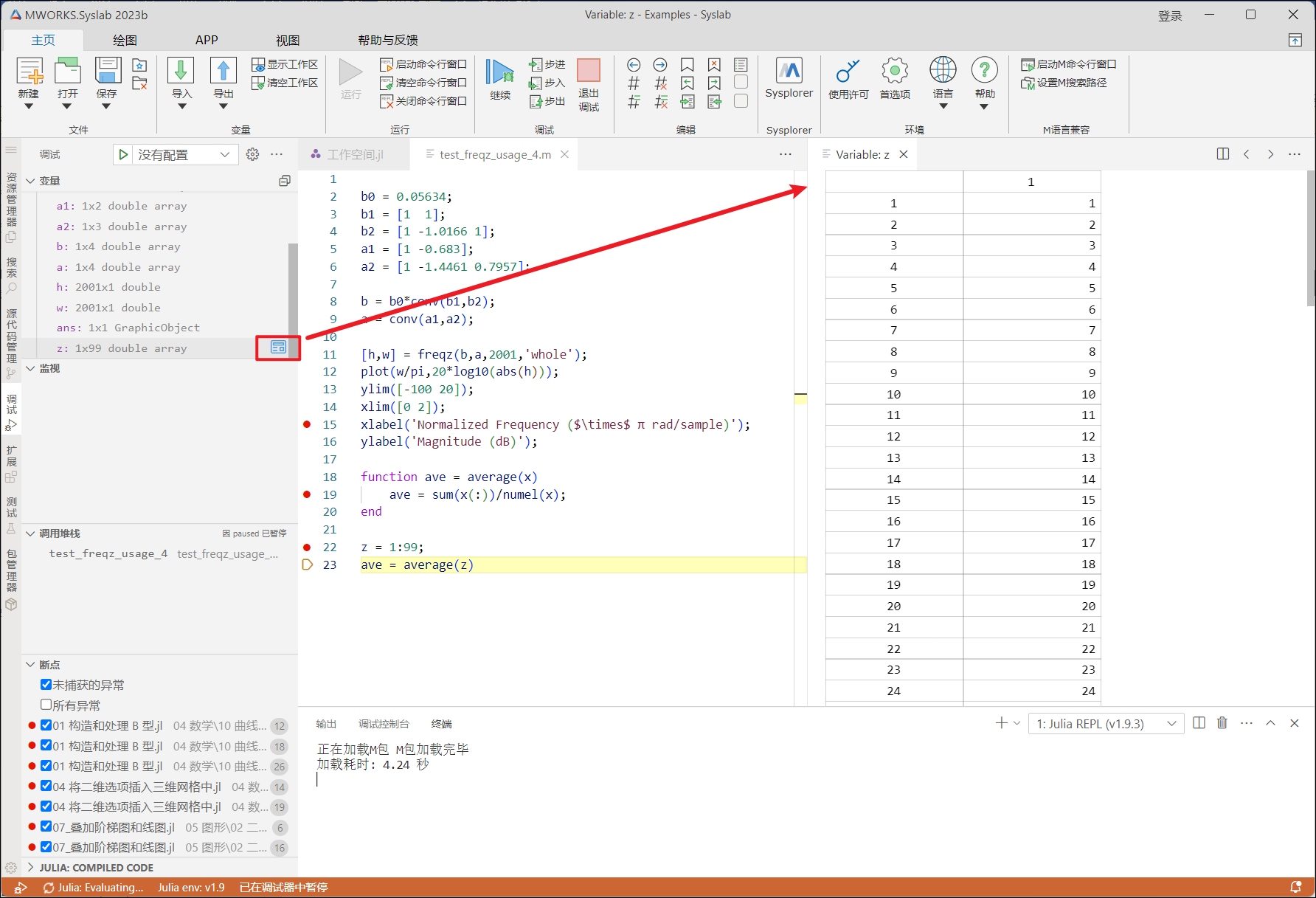Open the Julia REPL terminal selector dropdown
Viewport: 1316px width, 898px height.
click(1105, 724)
